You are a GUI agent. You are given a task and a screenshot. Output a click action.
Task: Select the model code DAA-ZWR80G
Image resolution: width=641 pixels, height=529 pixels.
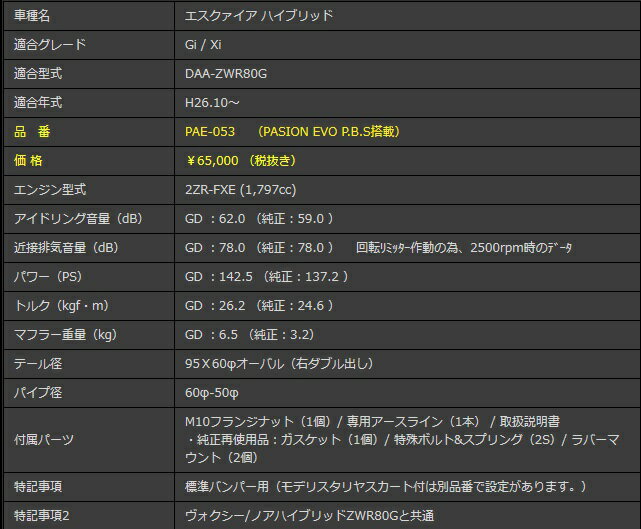[225, 74]
